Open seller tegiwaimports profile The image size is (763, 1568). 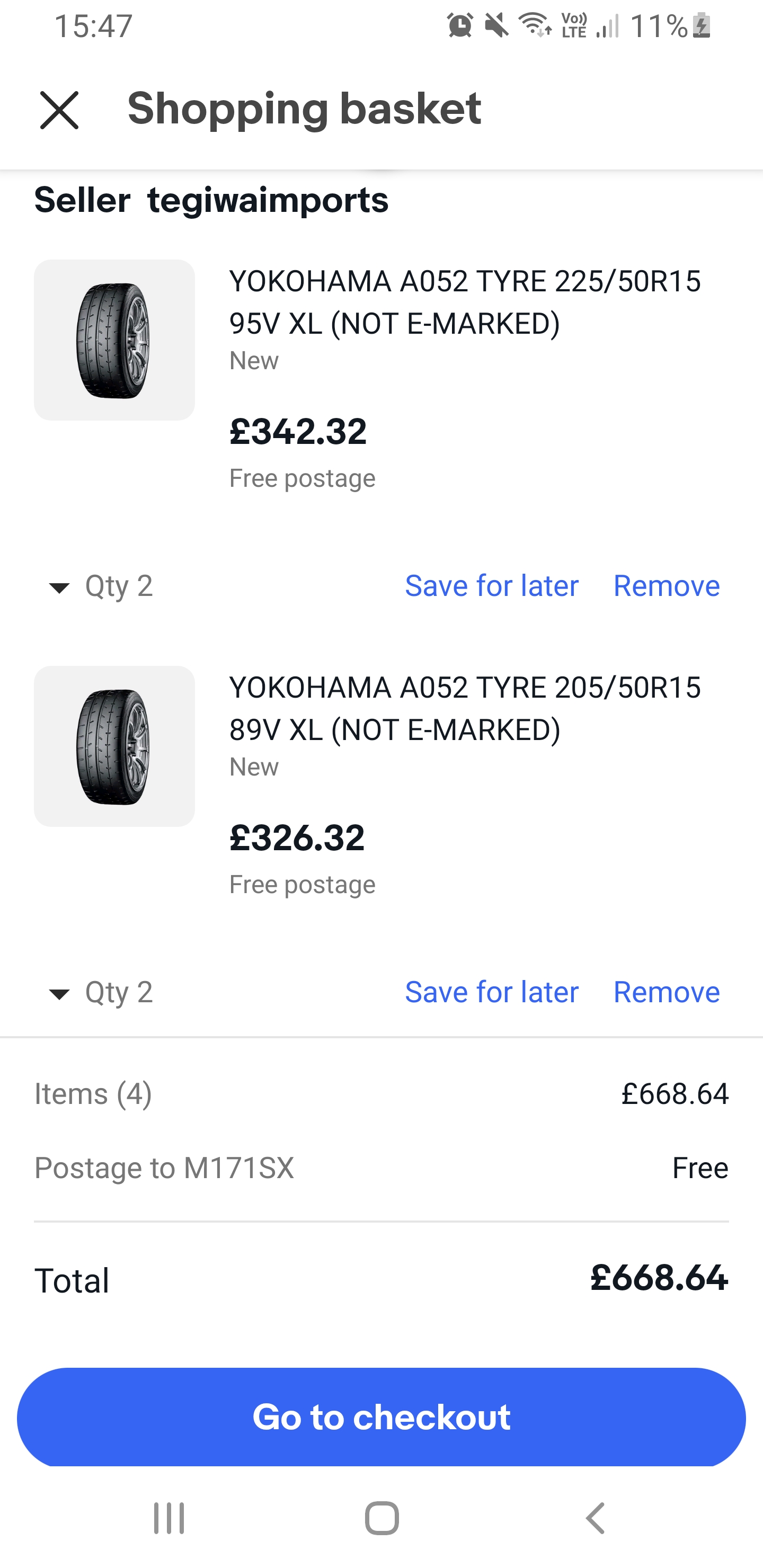268,200
